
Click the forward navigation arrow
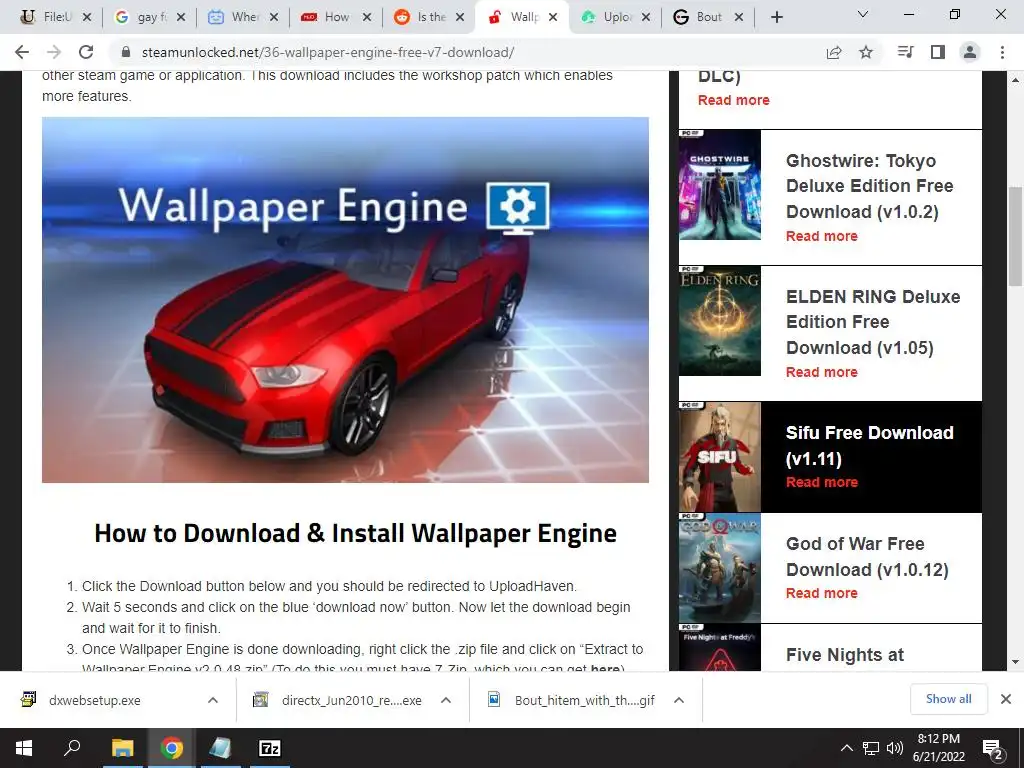[x=54, y=52]
